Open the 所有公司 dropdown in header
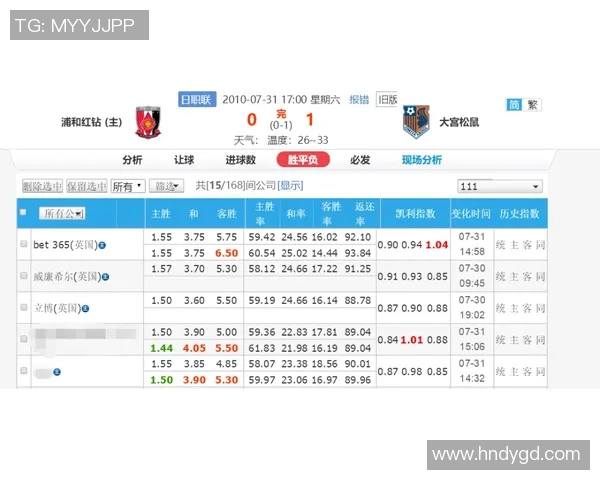 [x=62, y=213]
